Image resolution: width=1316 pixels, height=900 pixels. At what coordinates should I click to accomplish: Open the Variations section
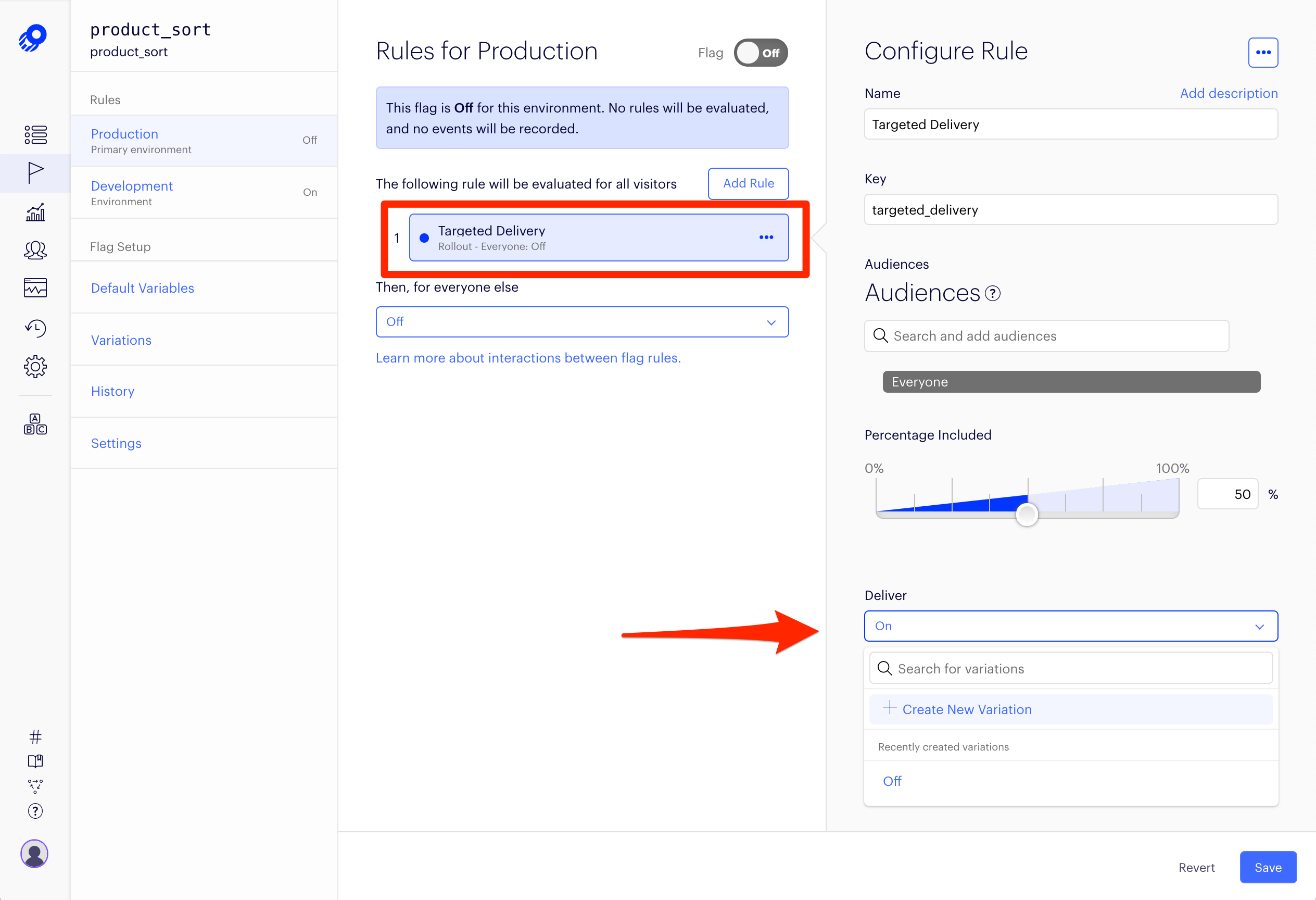point(121,340)
